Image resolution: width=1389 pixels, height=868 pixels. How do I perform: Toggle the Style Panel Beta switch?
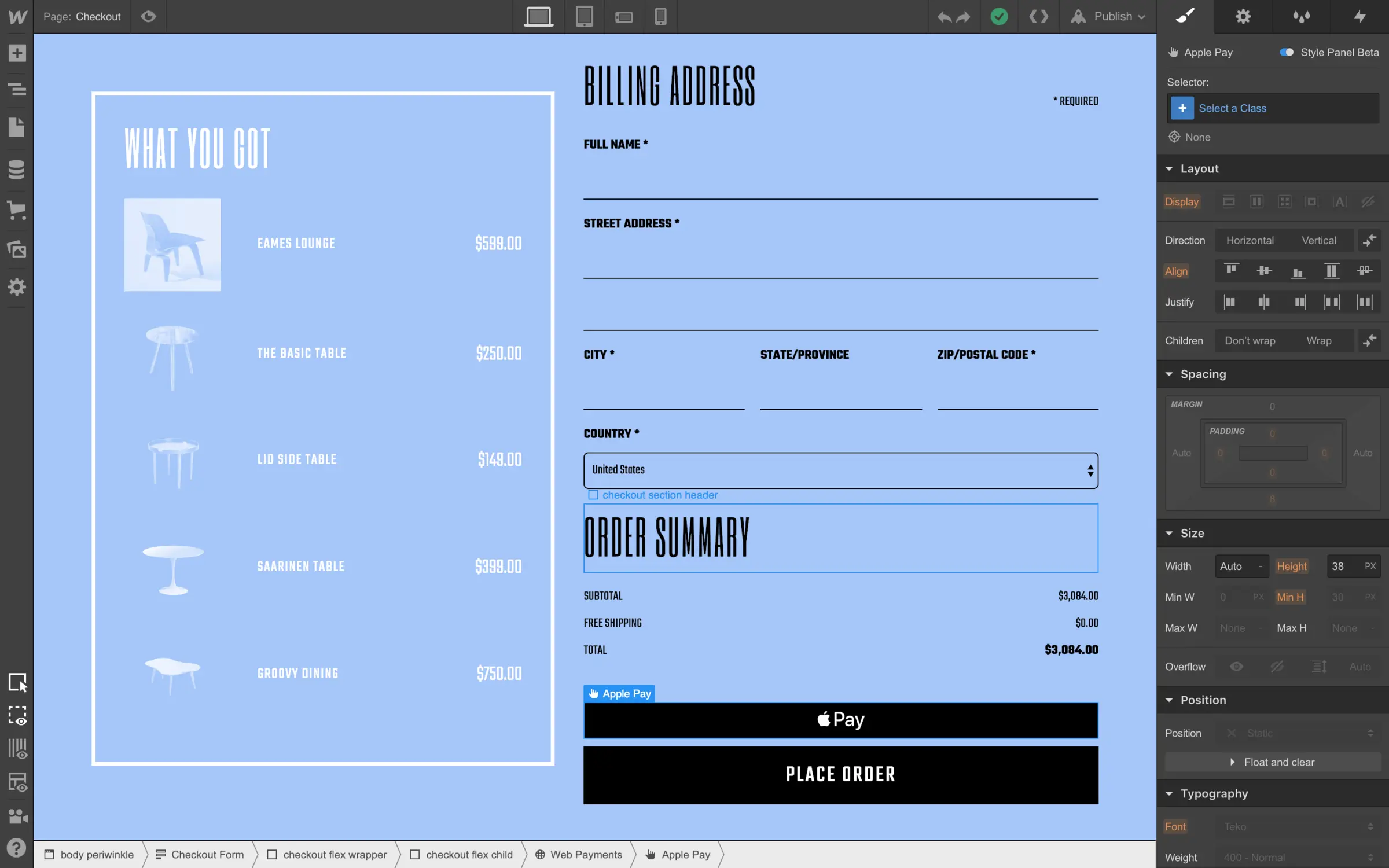tap(1287, 52)
